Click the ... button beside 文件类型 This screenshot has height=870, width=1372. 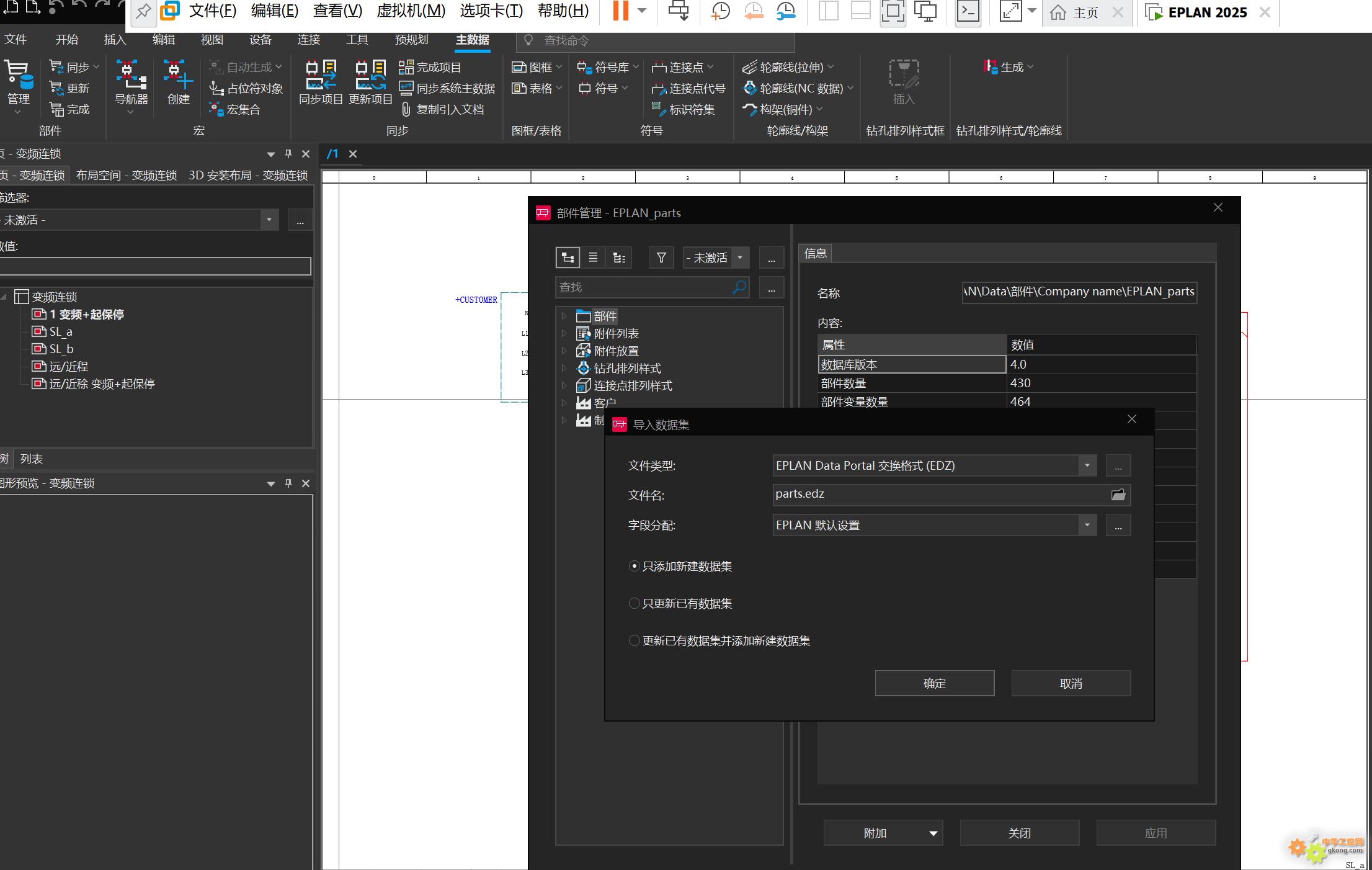1118,465
